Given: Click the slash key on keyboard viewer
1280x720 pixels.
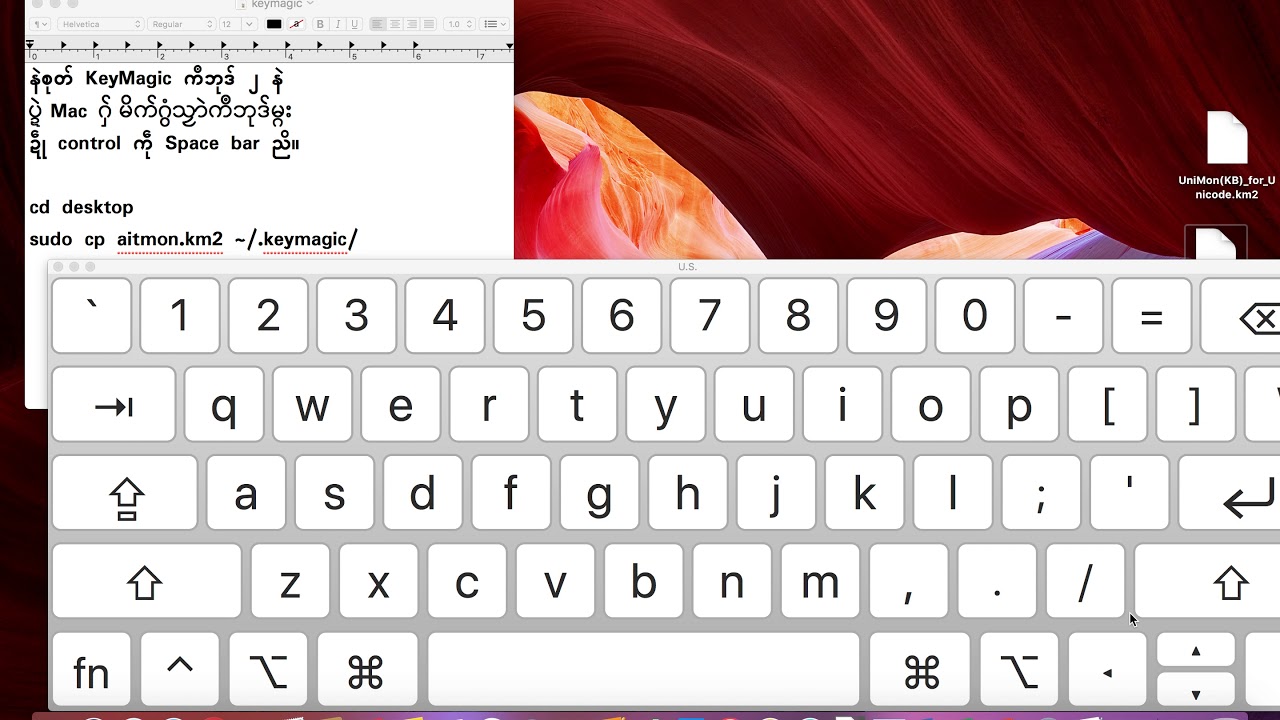Looking at the screenshot, I should pos(1085,581).
